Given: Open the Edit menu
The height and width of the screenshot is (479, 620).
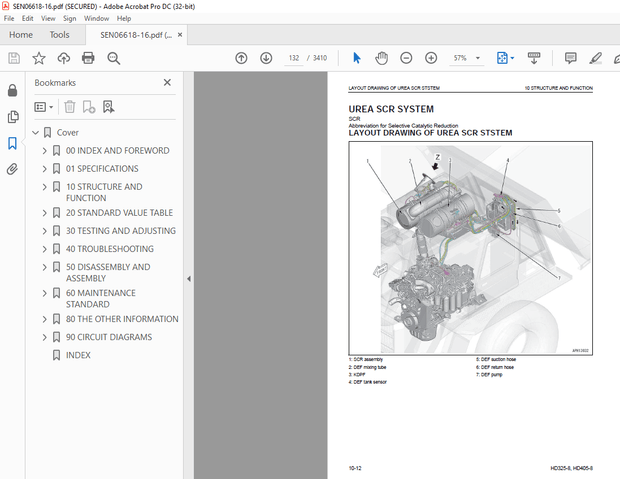Looking at the screenshot, I should 27,18.
